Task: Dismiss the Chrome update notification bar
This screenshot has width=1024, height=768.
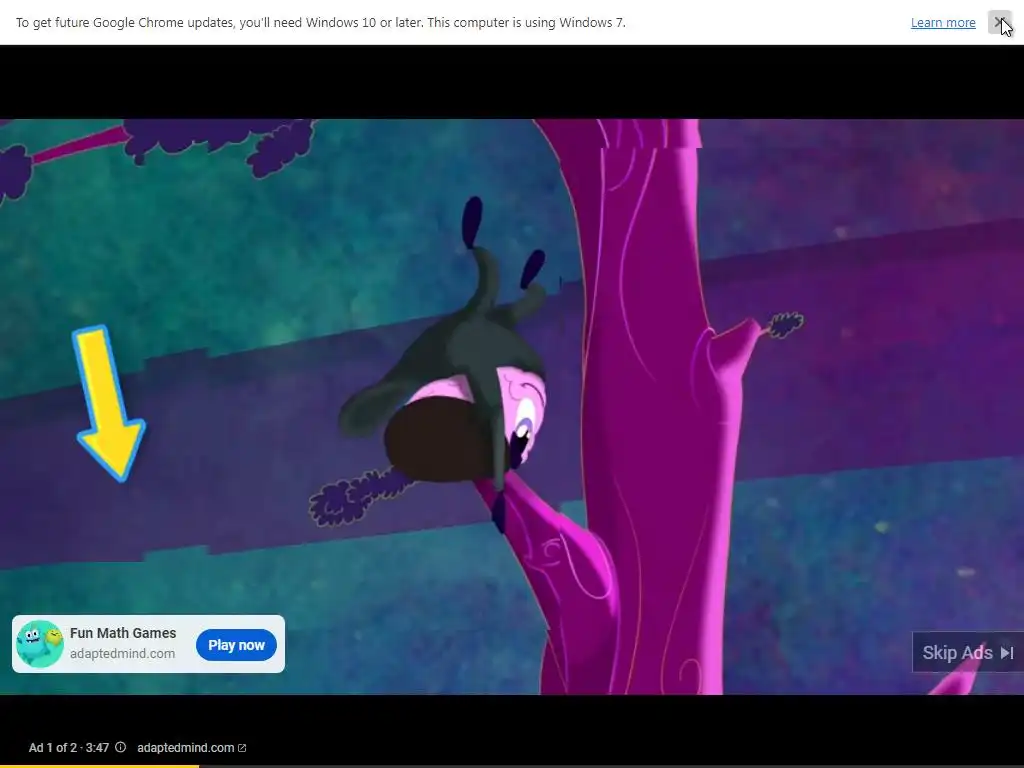Action: point(999,22)
